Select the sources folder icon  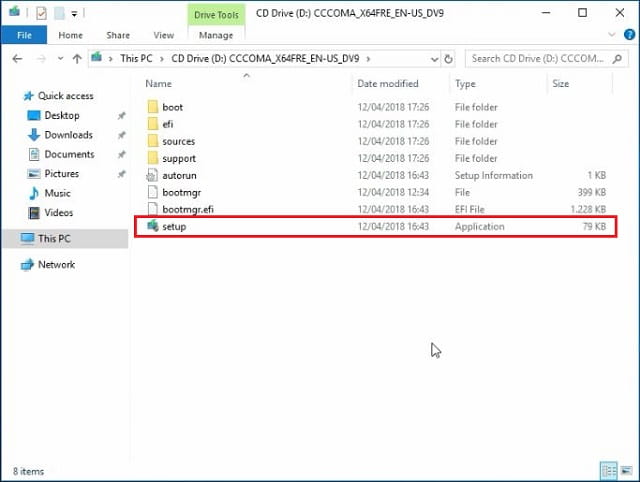pyautogui.click(x=153, y=141)
